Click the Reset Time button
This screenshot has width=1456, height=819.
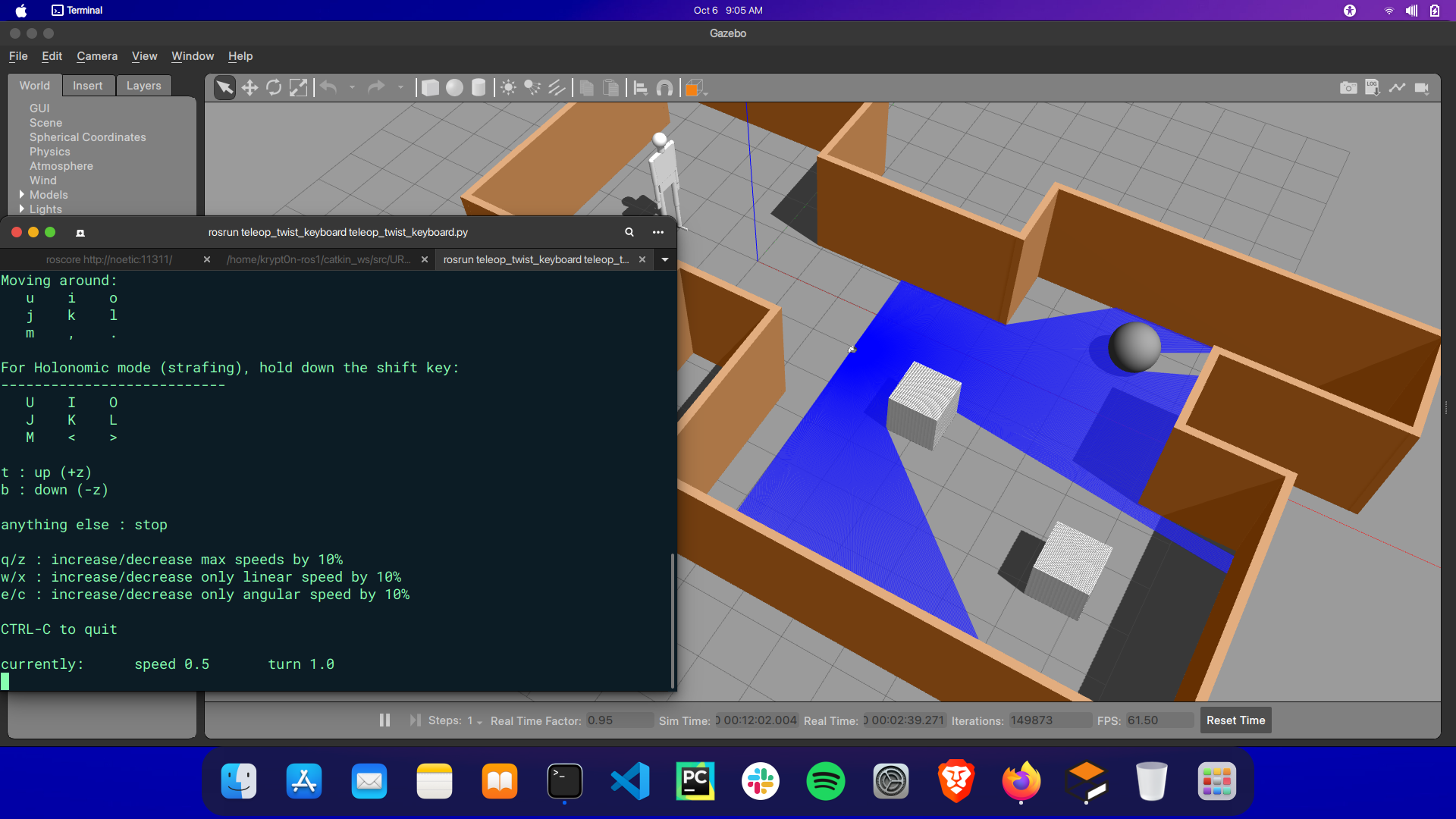coord(1235,720)
